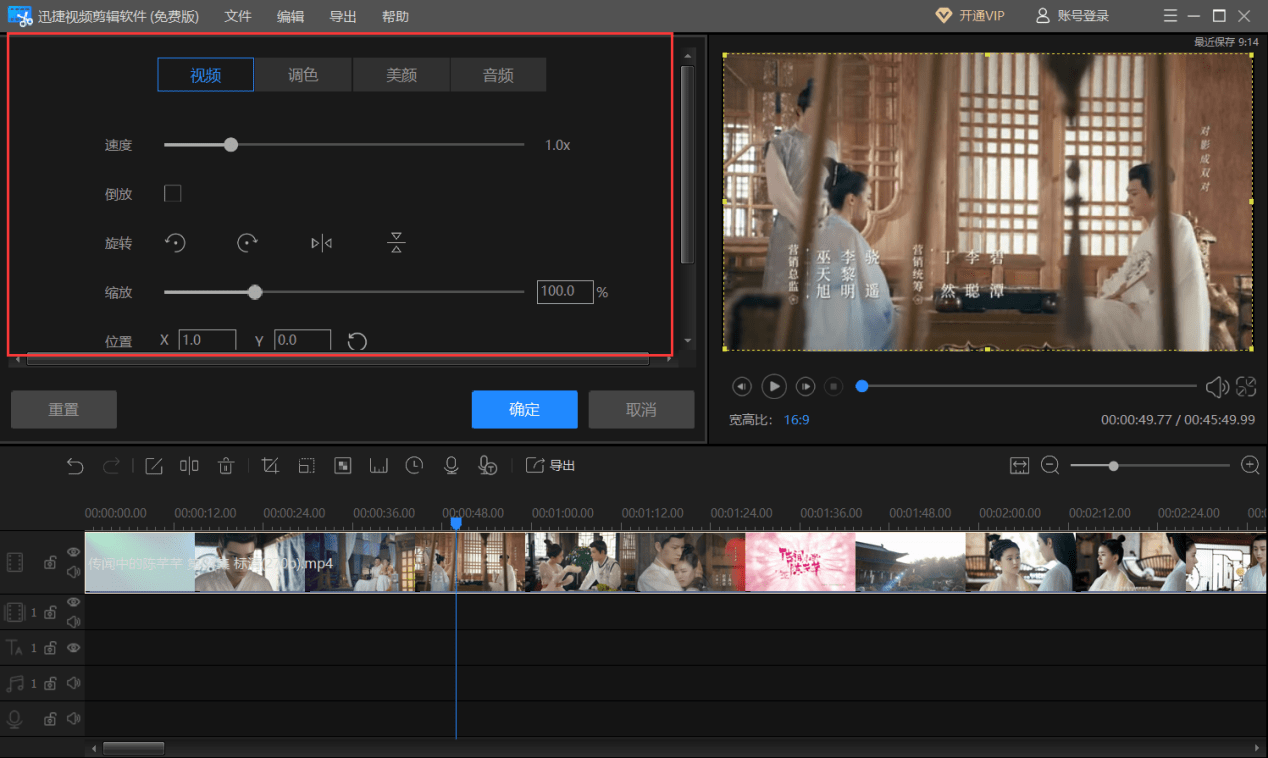Click the position Y input field
This screenshot has width=1268, height=758.
(x=303, y=340)
